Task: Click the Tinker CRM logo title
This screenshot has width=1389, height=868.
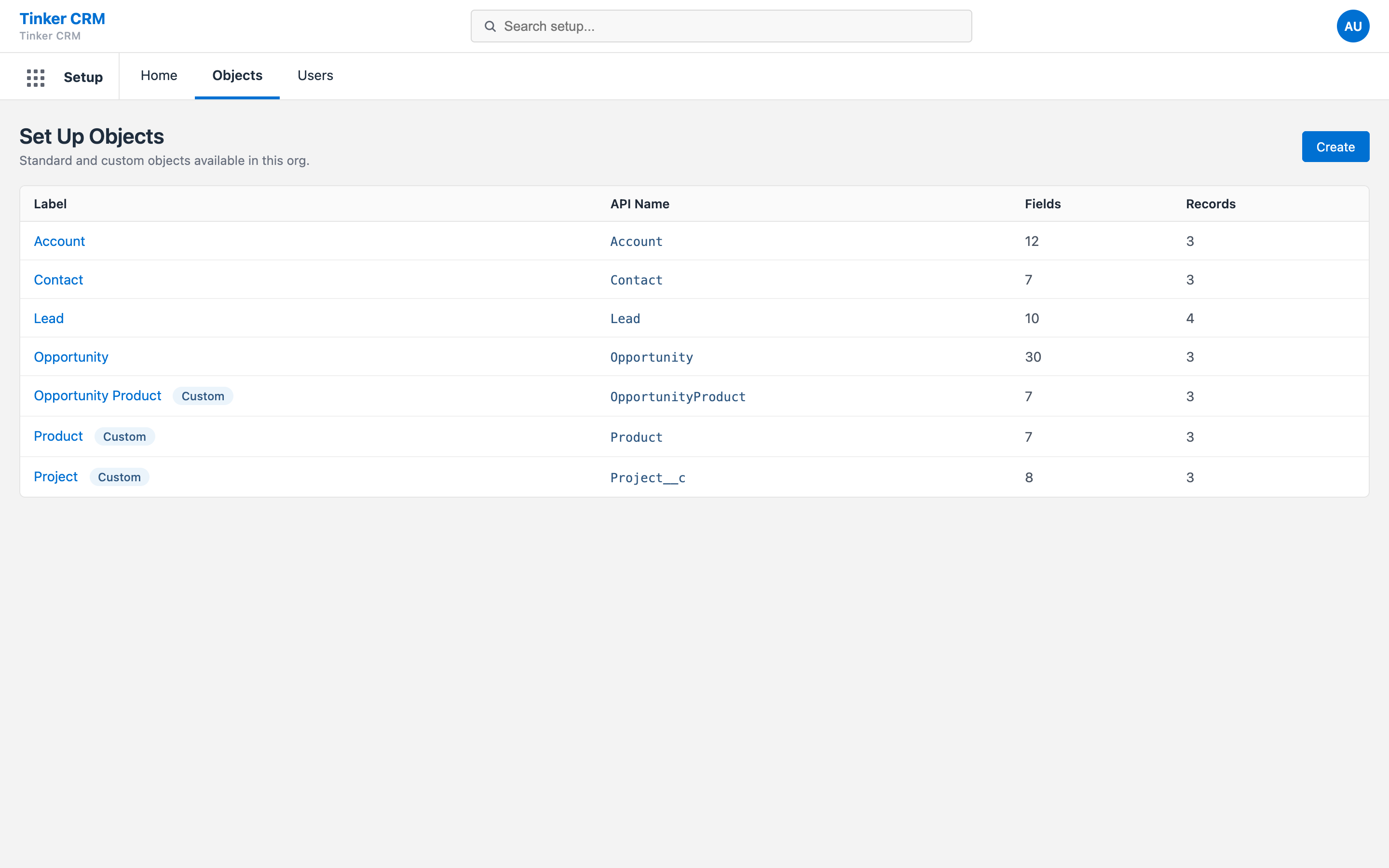Action: tap(62, 18)
